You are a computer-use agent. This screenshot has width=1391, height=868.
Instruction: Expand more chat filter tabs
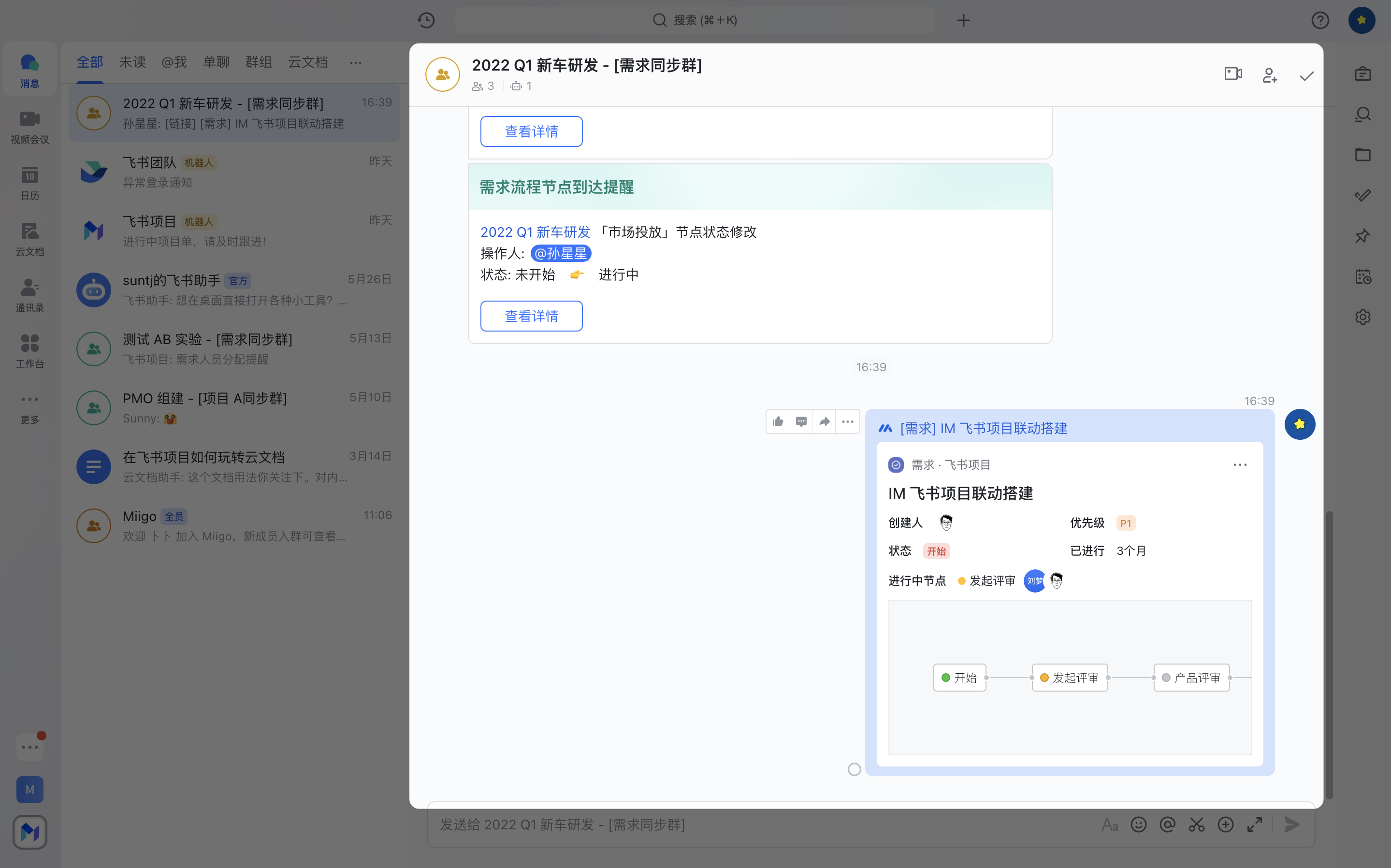(x=355, y=62)
